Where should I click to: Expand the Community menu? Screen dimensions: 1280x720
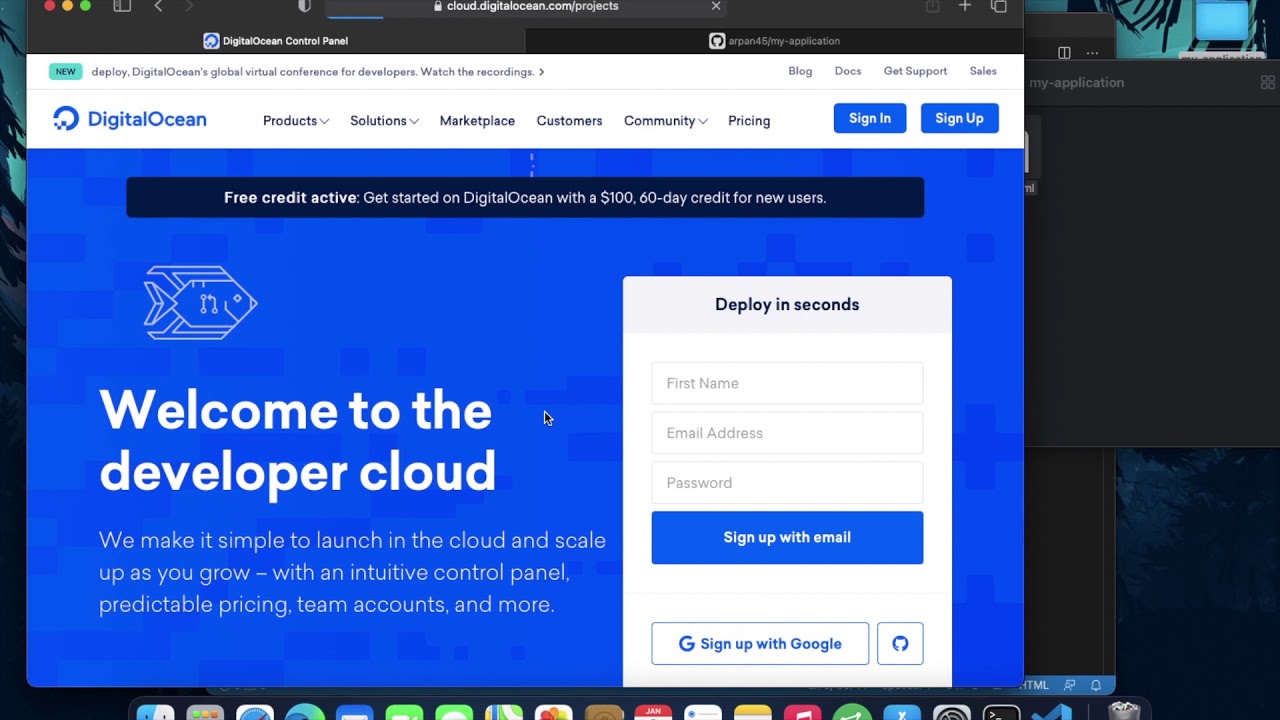666,121
